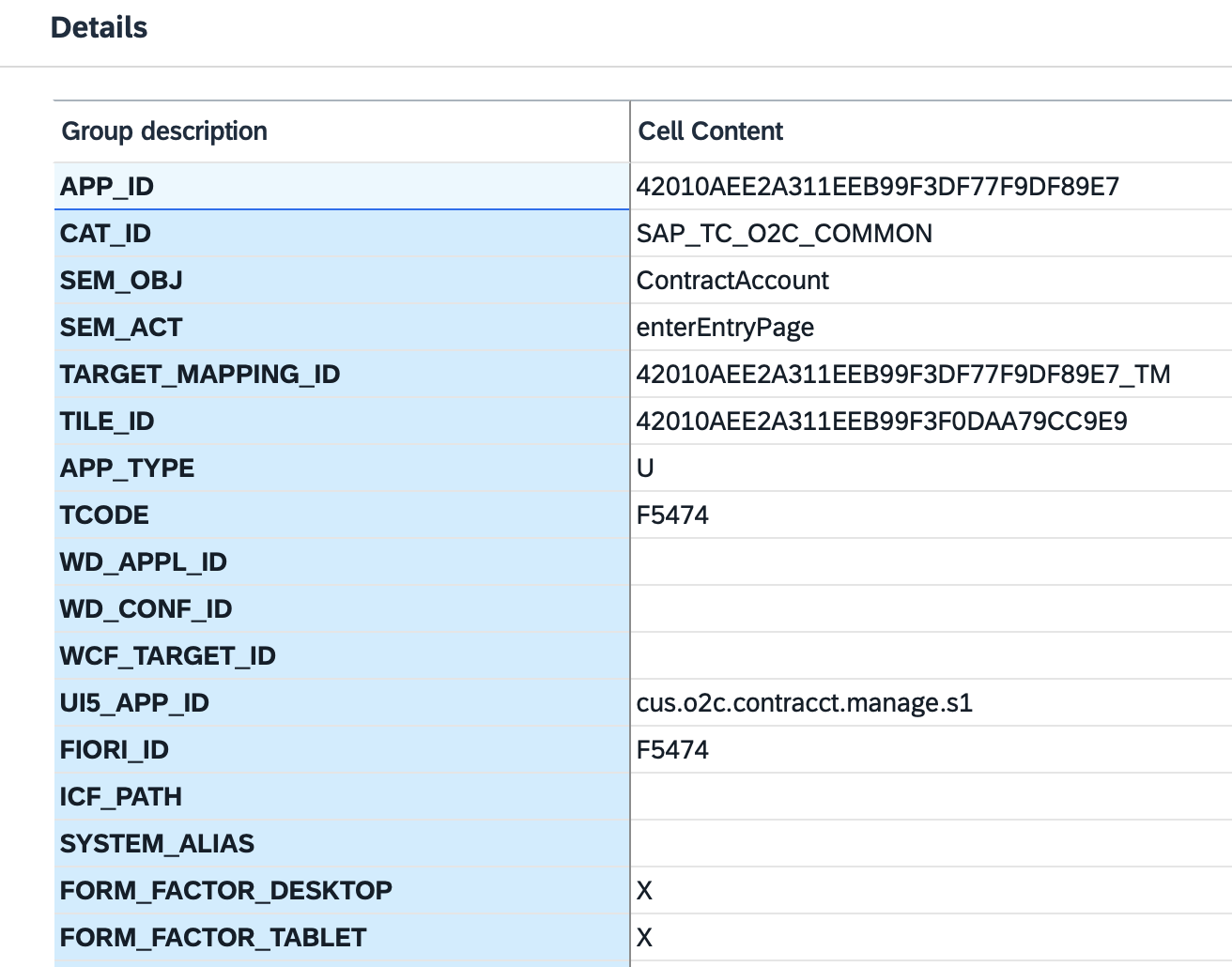The height and width of the screenshot is (967, 1232).
Task: Select the FIORI_ID row label
Action: pyautogui.click(x=342, y=749)
